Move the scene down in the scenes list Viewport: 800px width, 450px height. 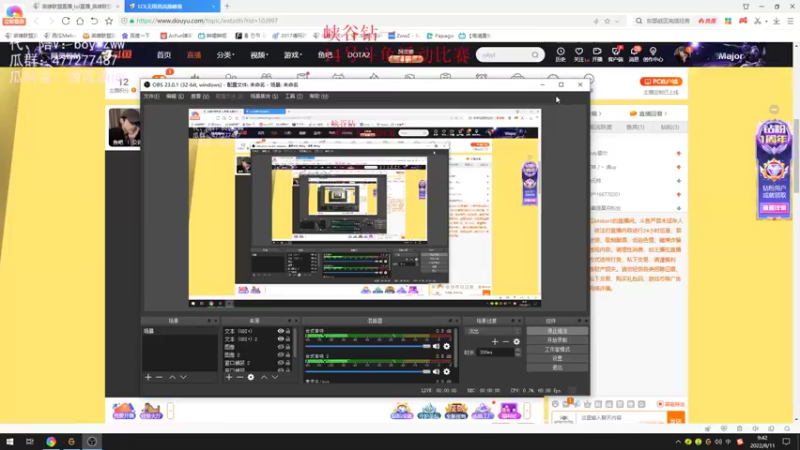tap(183, 377)
